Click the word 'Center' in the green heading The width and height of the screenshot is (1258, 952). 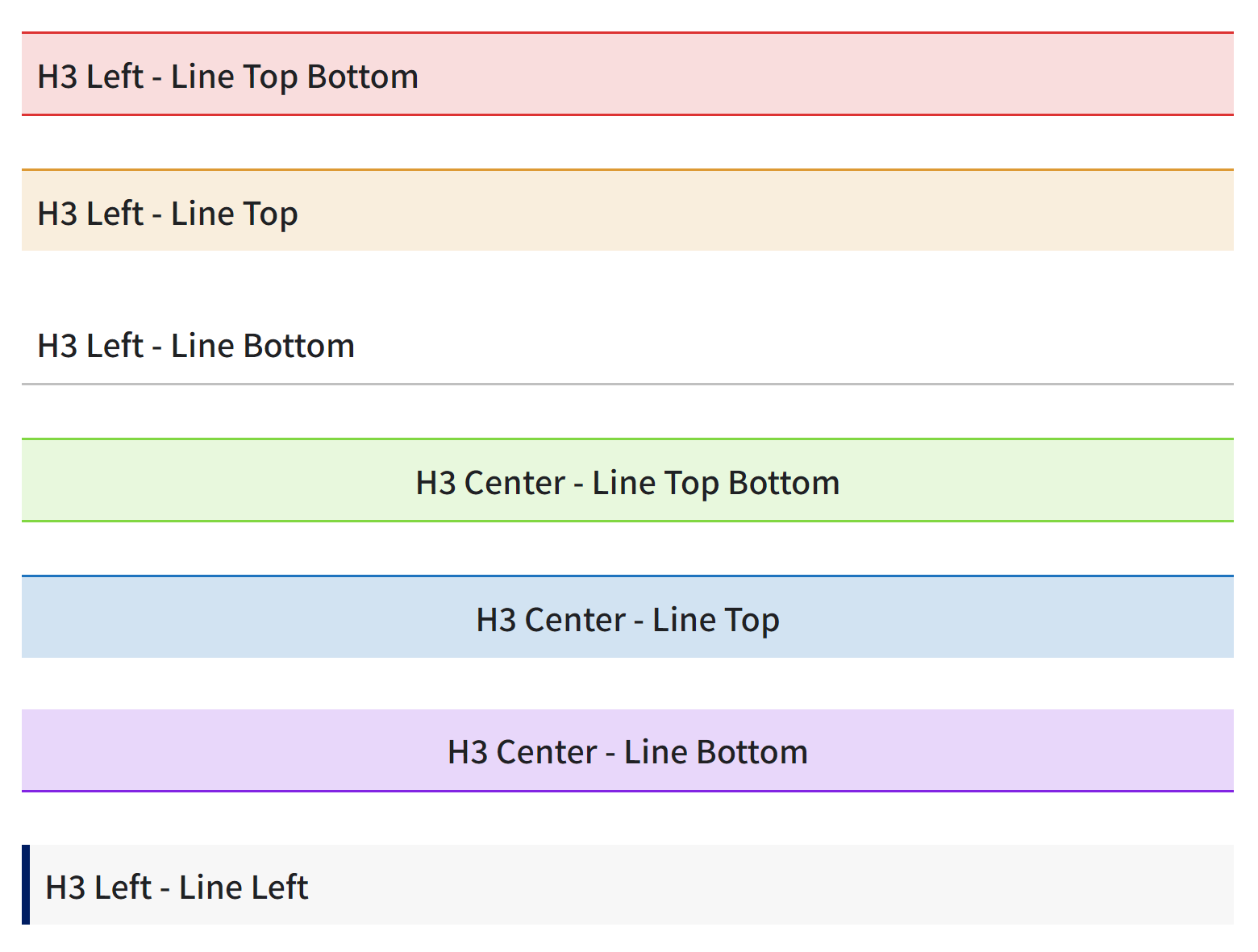514,483
